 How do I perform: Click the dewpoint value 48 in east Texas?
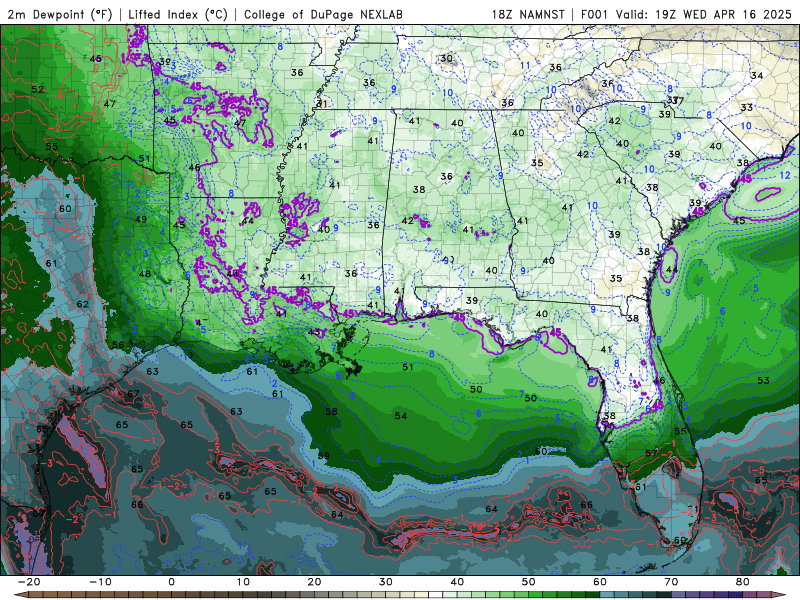[x=145, y=273]
